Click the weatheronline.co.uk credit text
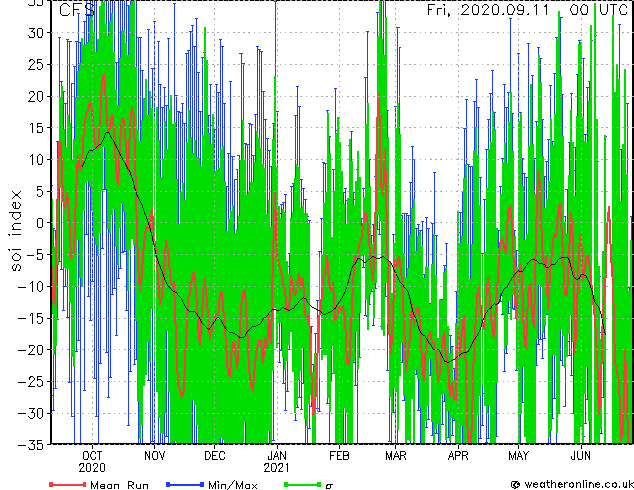Image resolution: width=634 pixels, height=490 pixels. 578,484
